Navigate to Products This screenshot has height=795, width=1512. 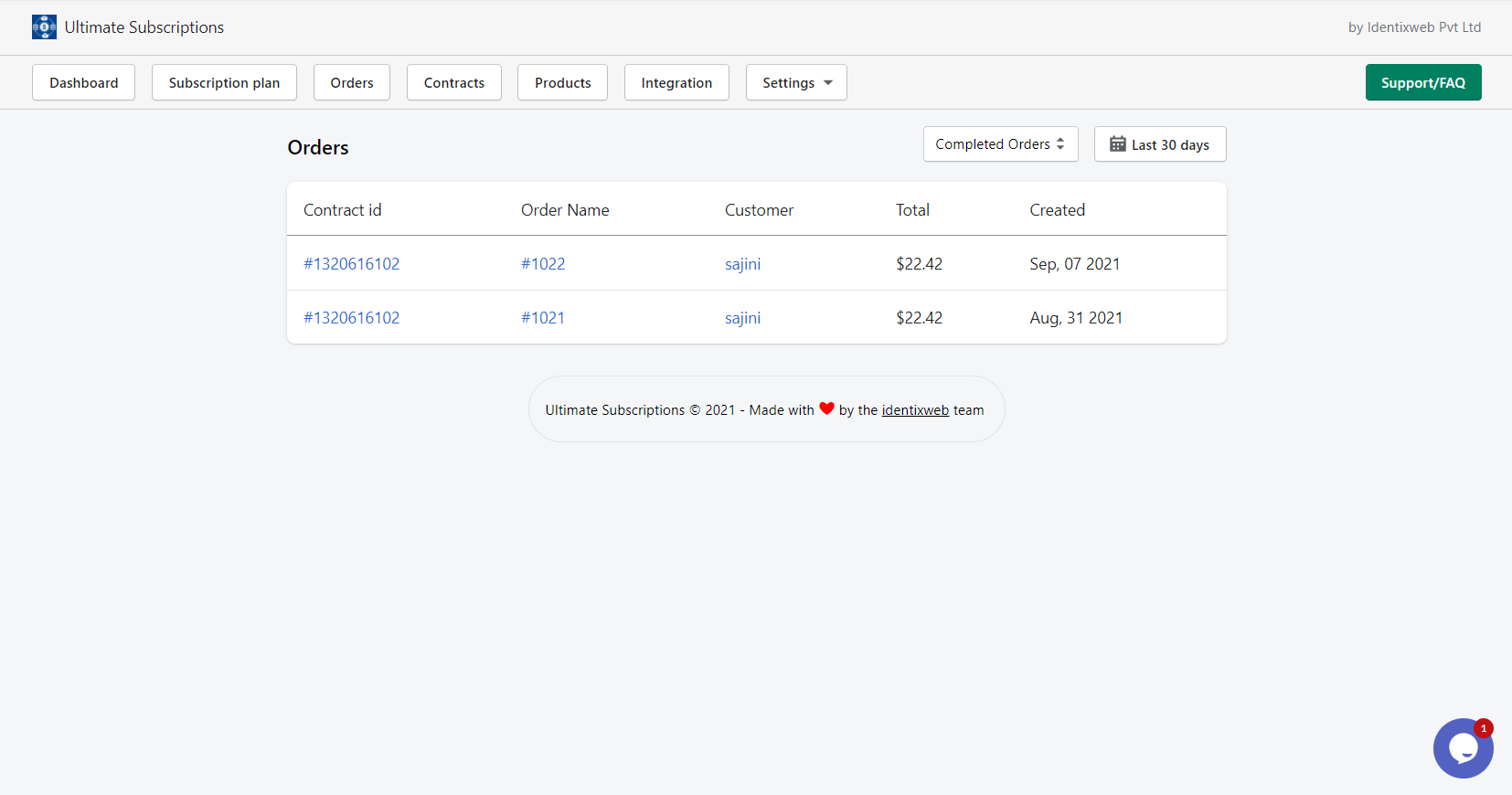562,82
